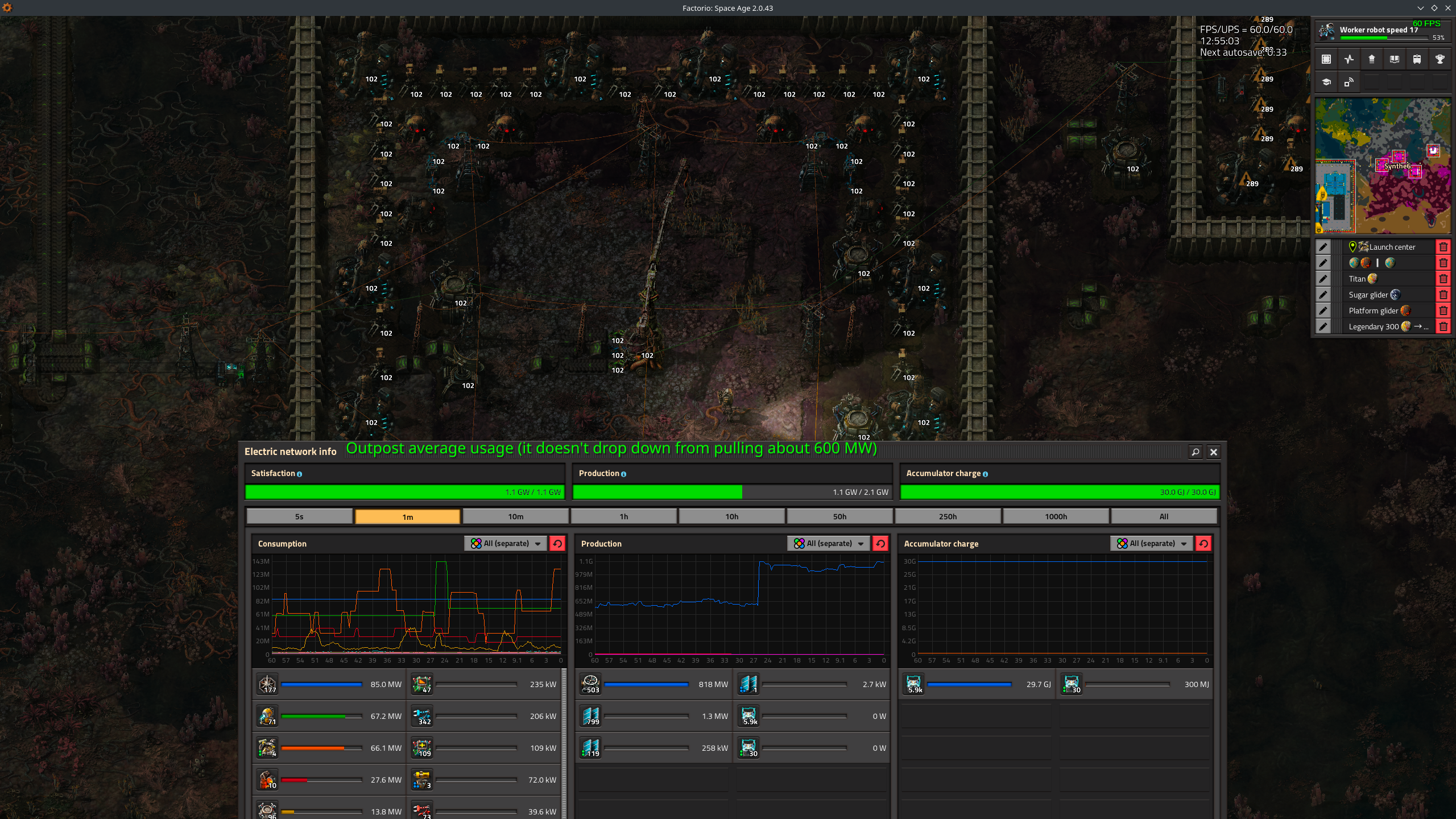Toggle the 235 kW consumer icon labeled 47

pos(422,684)
